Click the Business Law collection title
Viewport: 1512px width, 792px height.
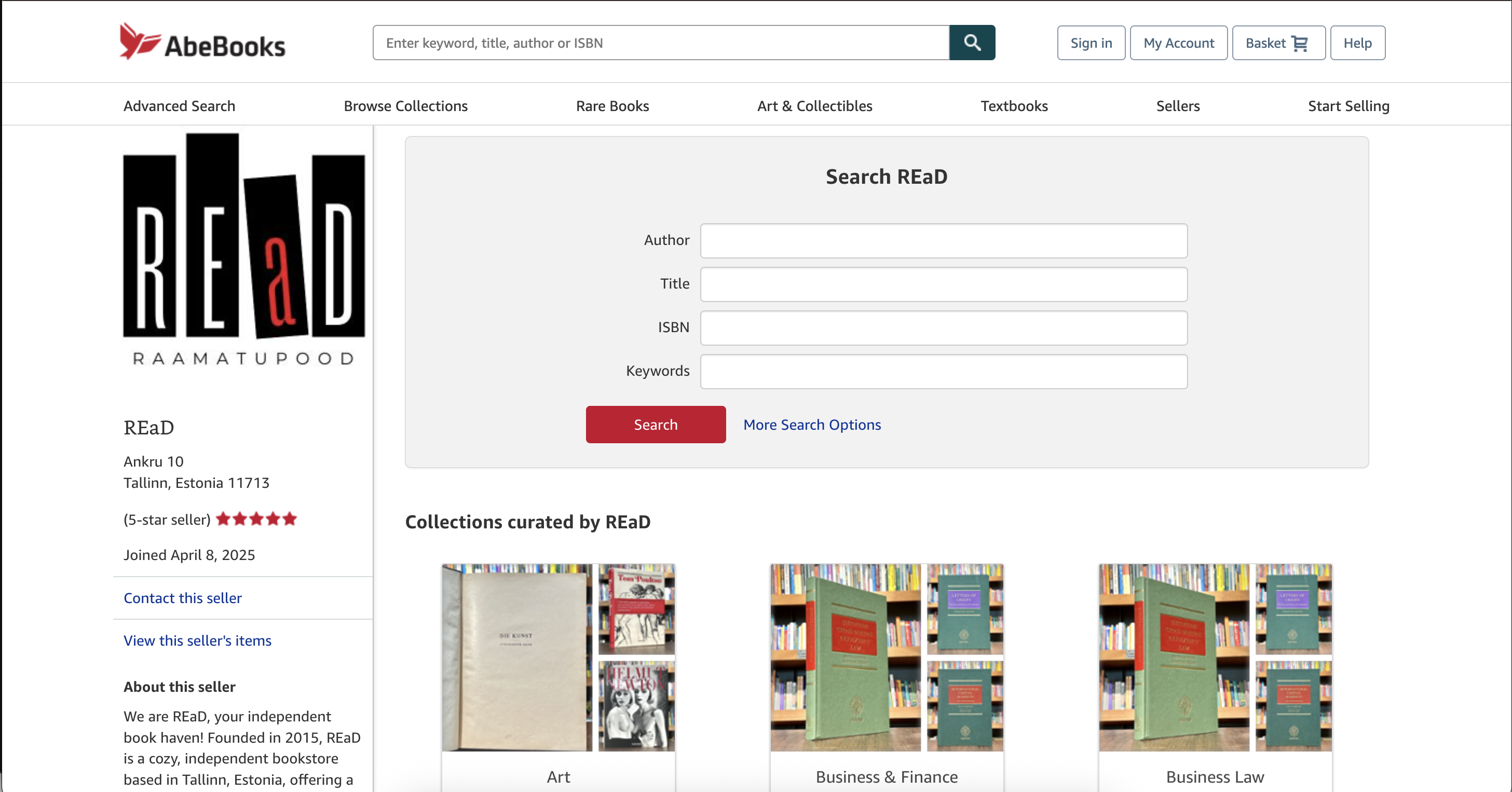(x=1215, y=777)
